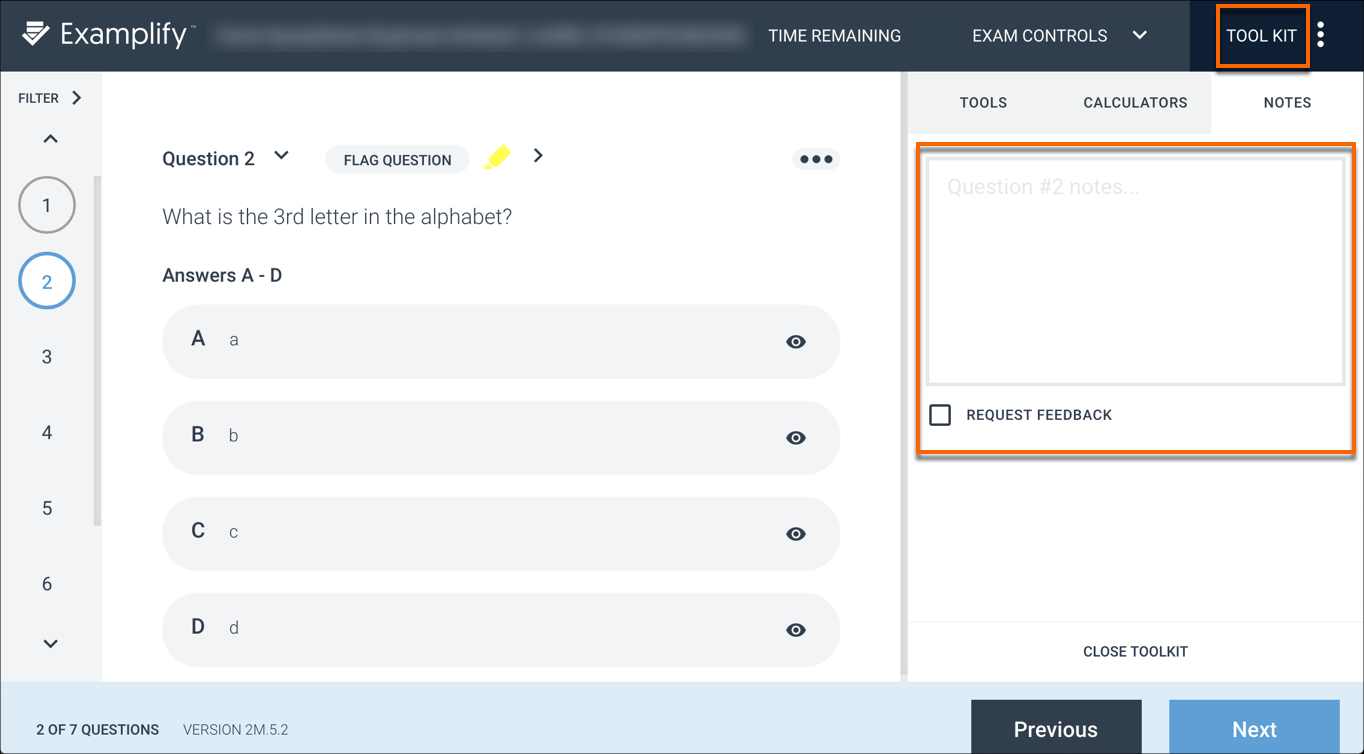Click CLOSE TOOLKIT
This screenshot has height=754, width=1364.
point(1135,651)
